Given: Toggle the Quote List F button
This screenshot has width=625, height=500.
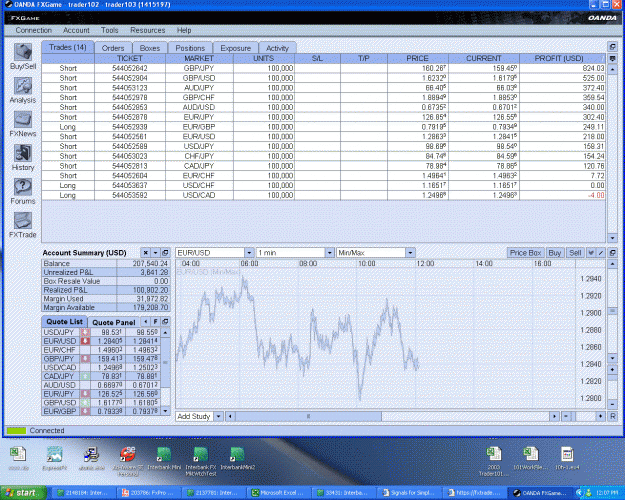Looking at the screenshot, I should pos(155,322).
